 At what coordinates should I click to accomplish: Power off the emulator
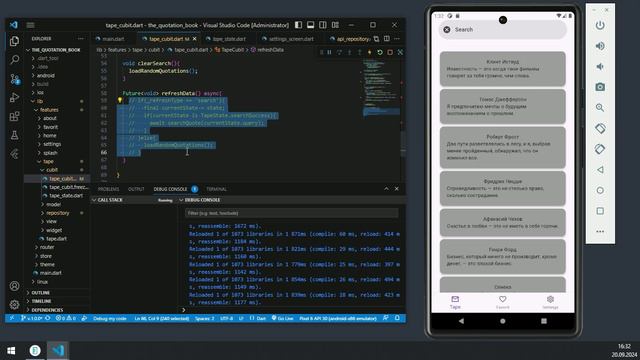click(x=600, y=25)
